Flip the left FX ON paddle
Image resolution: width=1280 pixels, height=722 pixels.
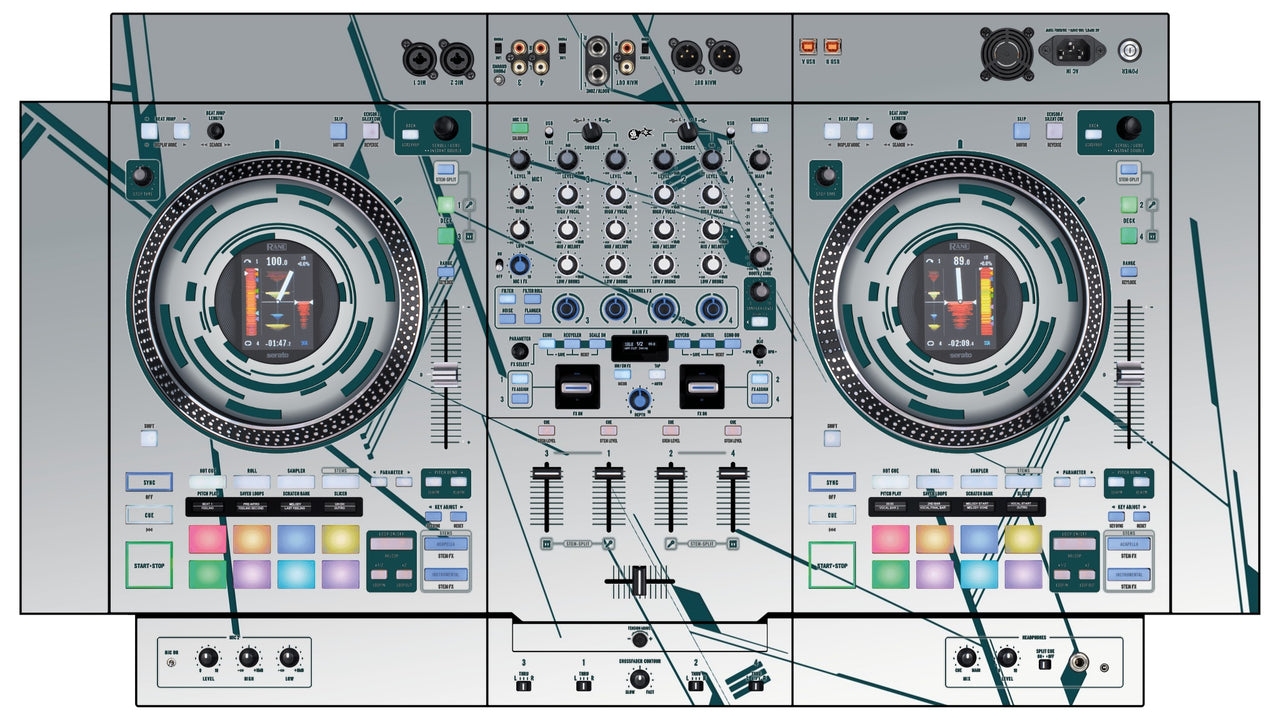578,386
